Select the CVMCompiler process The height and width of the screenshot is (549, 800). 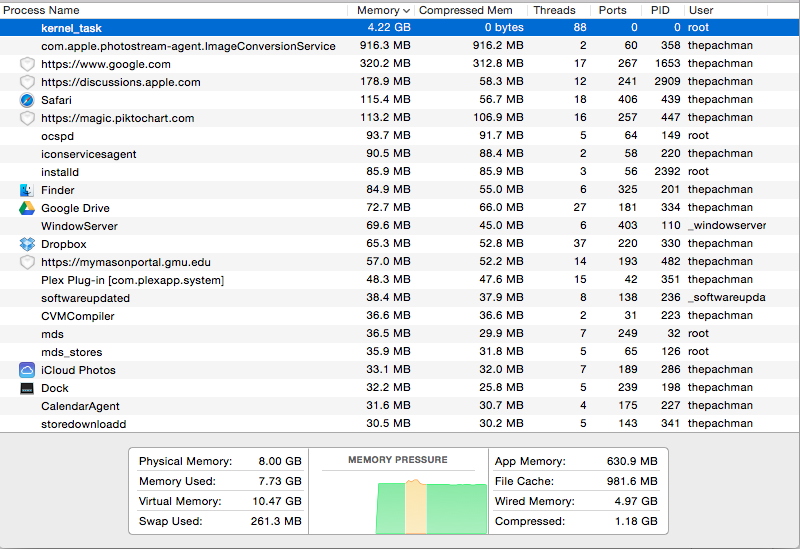tap(78, 316)
